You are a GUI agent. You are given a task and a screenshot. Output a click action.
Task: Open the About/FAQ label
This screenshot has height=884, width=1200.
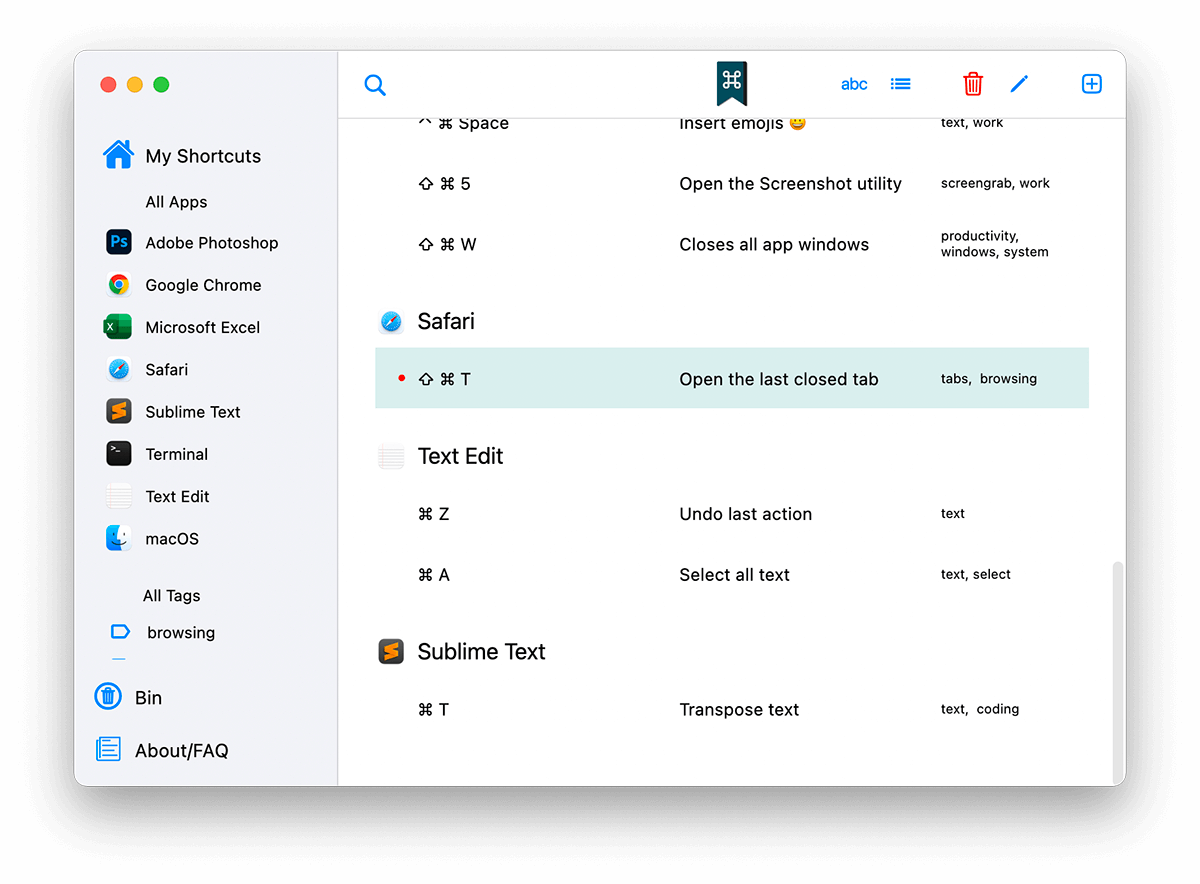(182, 751)
